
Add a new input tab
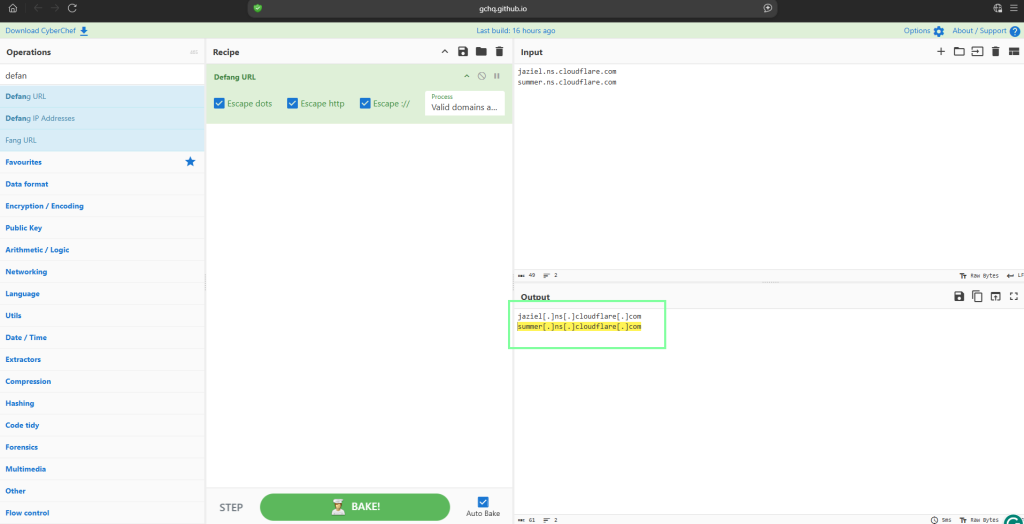point(940,51)
